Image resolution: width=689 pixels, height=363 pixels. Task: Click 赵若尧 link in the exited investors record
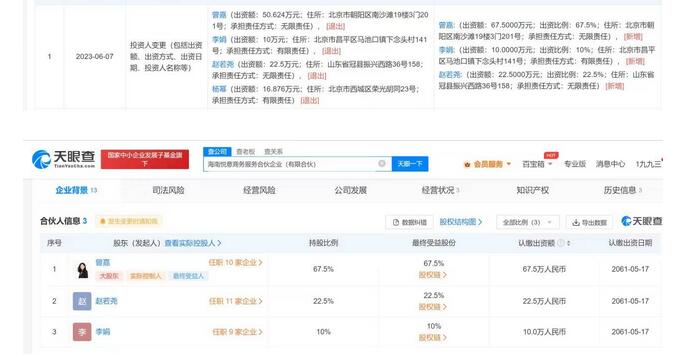coord(223,64)
